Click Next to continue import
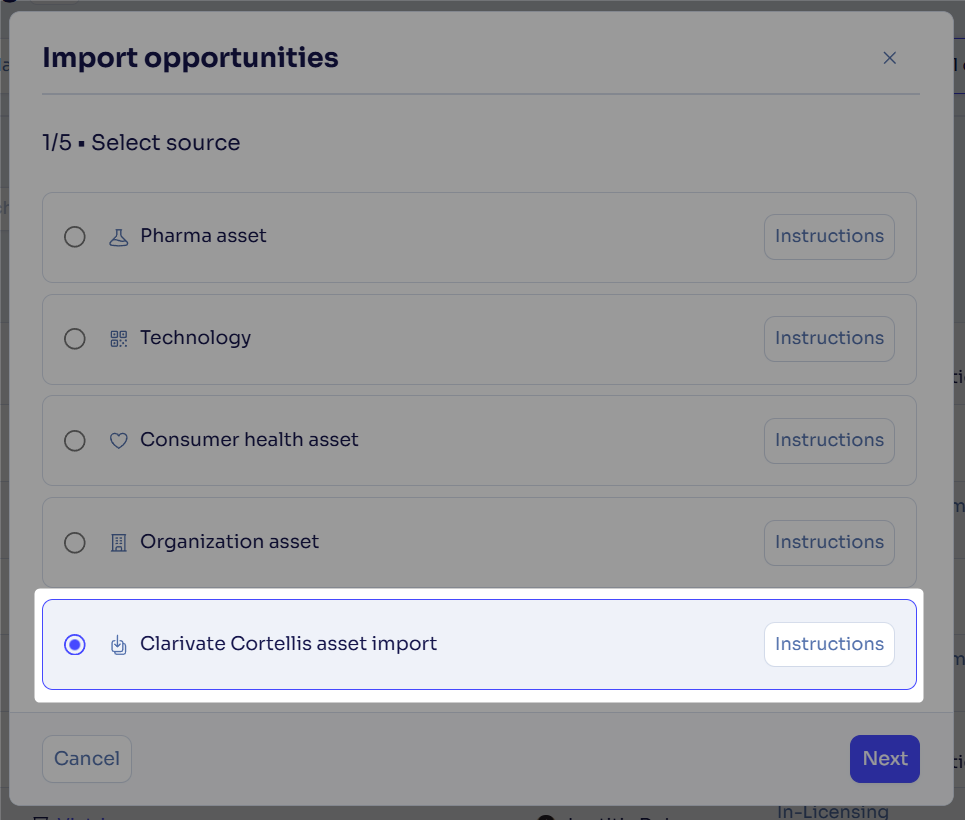 tap(884, 759)
